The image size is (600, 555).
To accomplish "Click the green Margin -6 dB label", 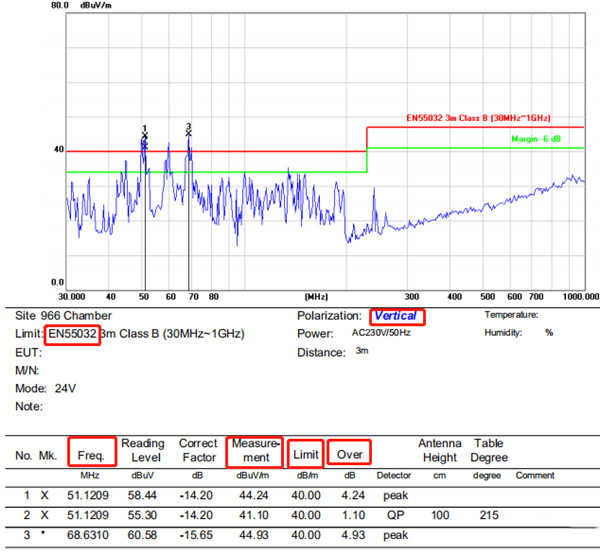I will tap(545, 139).
